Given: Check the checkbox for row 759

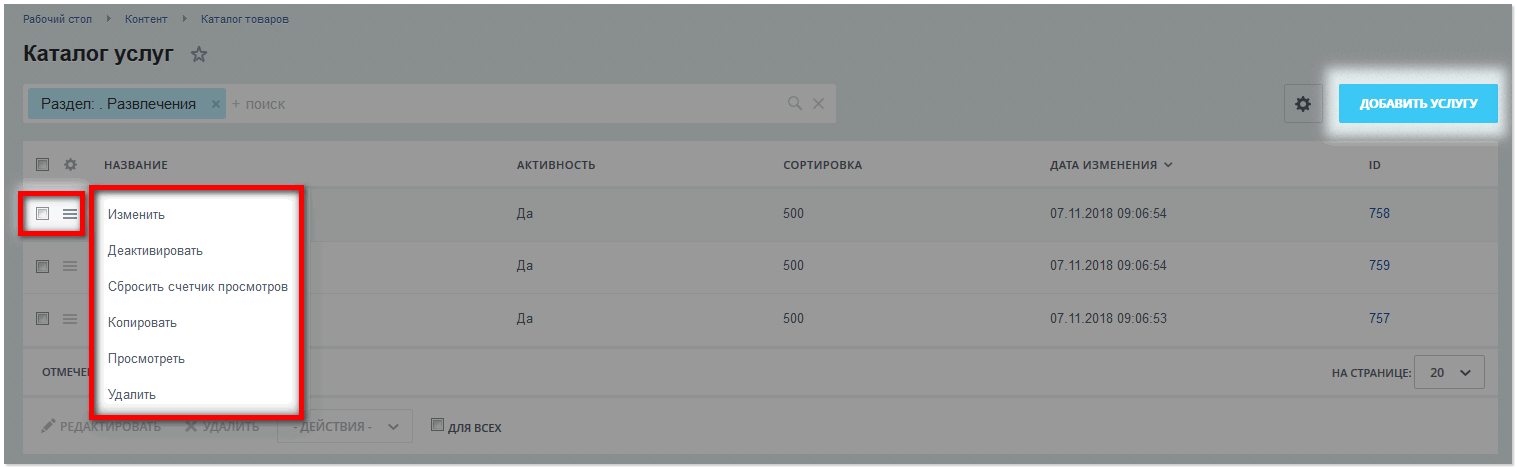Looking at the screenshot, I should 42,266.
